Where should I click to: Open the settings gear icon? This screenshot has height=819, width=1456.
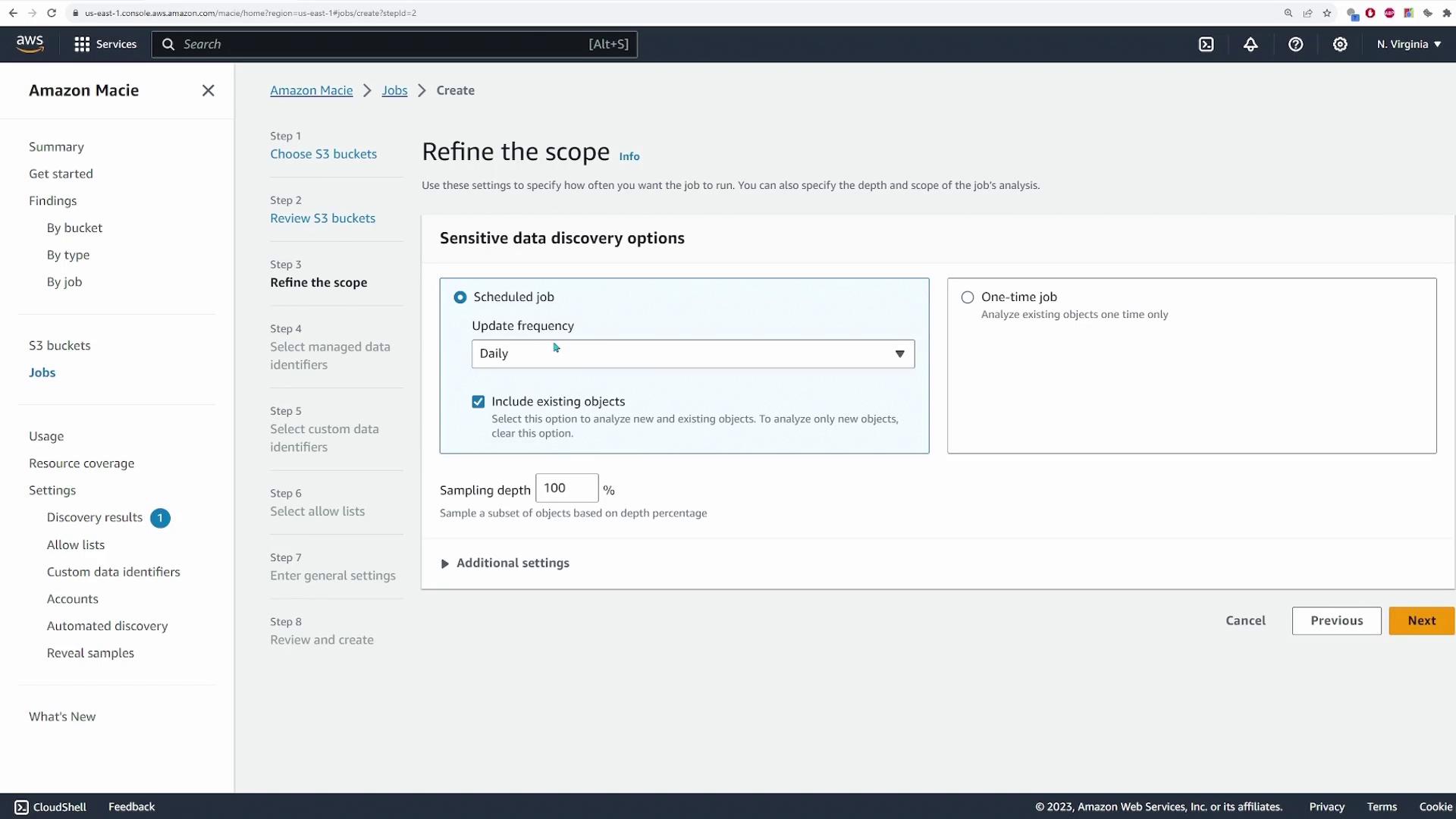pos(1340,44)
